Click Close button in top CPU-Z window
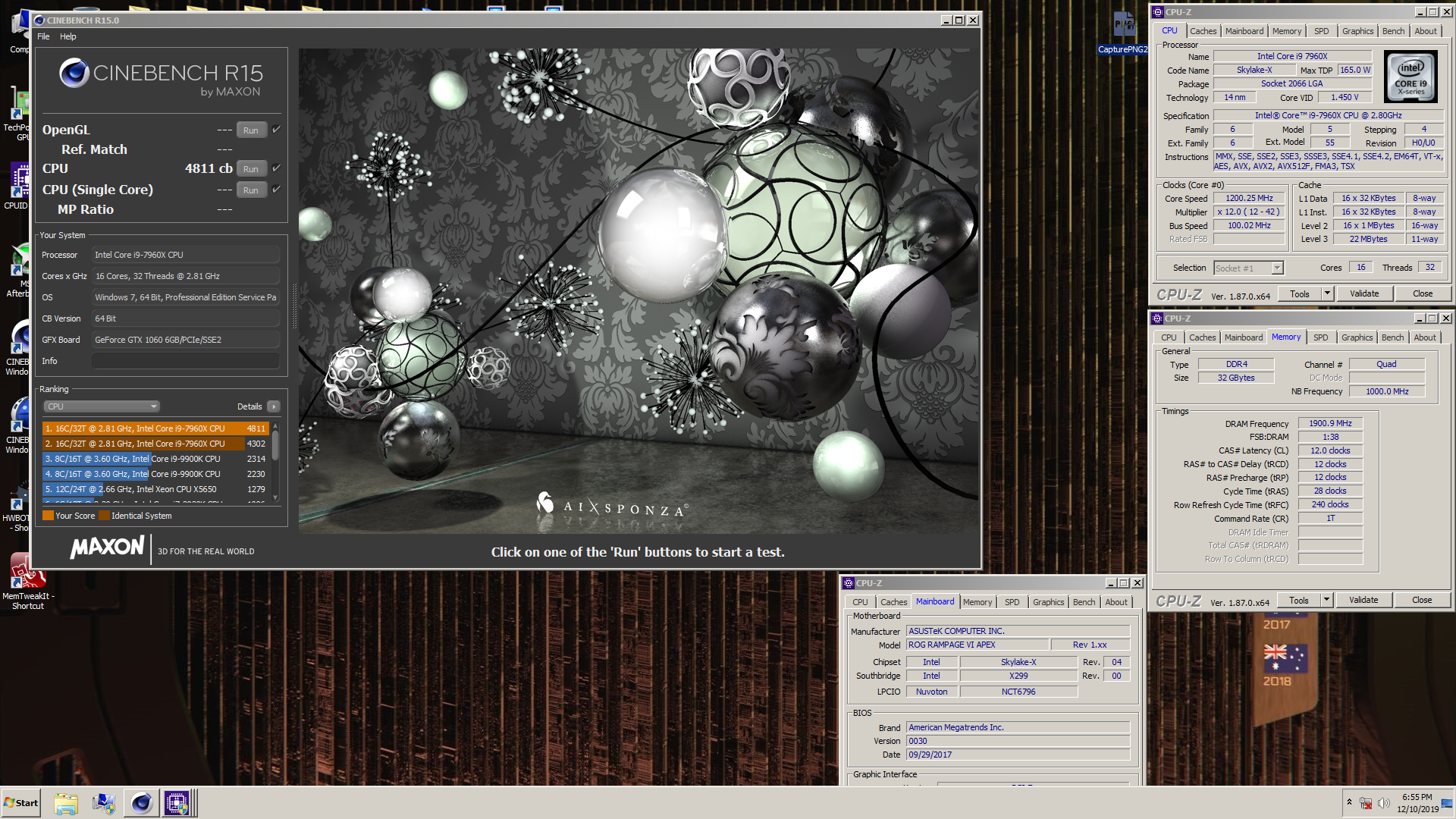Image resolution: width=1456 pixels, height=819 pixels. click(x=1423, y=293)
